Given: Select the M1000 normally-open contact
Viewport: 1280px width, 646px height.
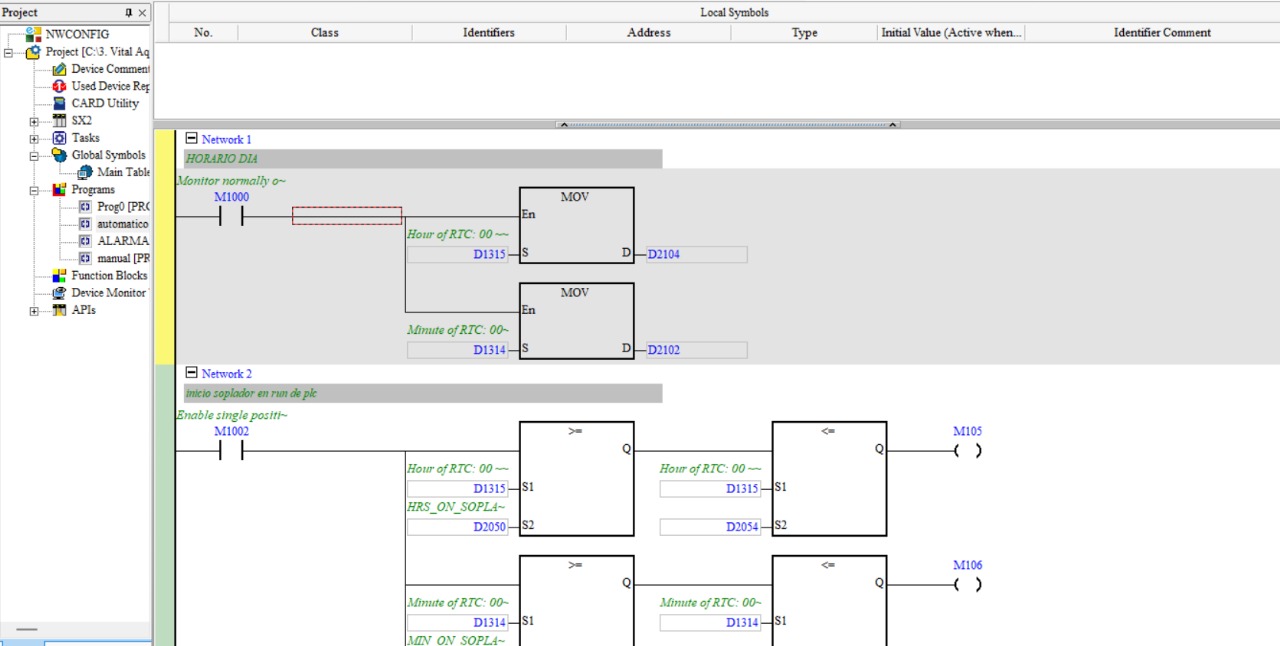Looking at the screenshot, I should pos(232,216).
